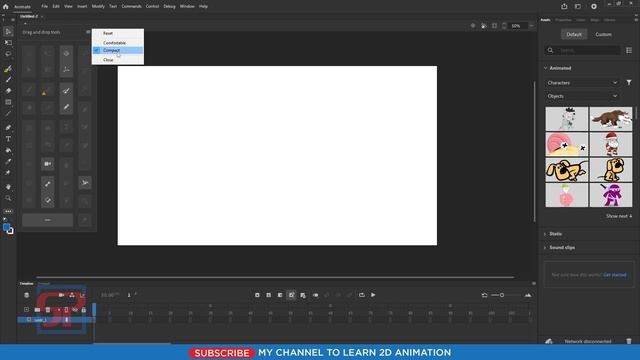This screenshot has width=640, height=360.
Task: Click the purple ninja asset thumbnail
Action: [611, 195]
